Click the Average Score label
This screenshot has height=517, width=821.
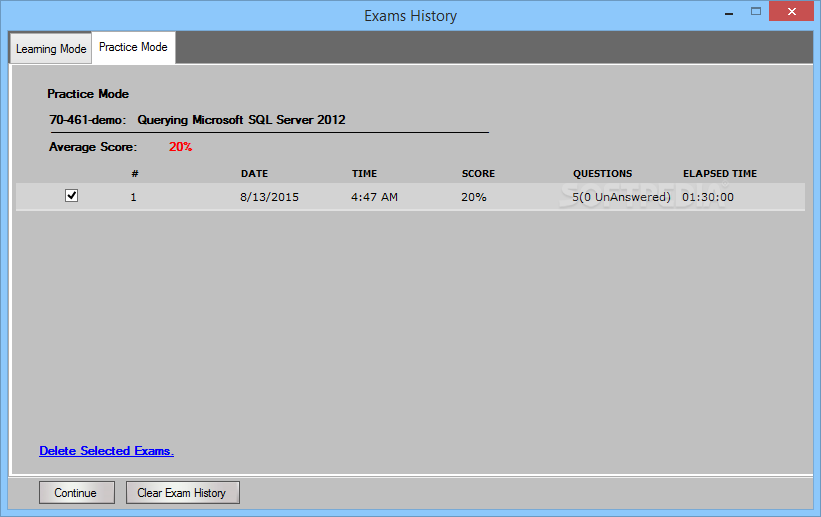tap(93, 147)
